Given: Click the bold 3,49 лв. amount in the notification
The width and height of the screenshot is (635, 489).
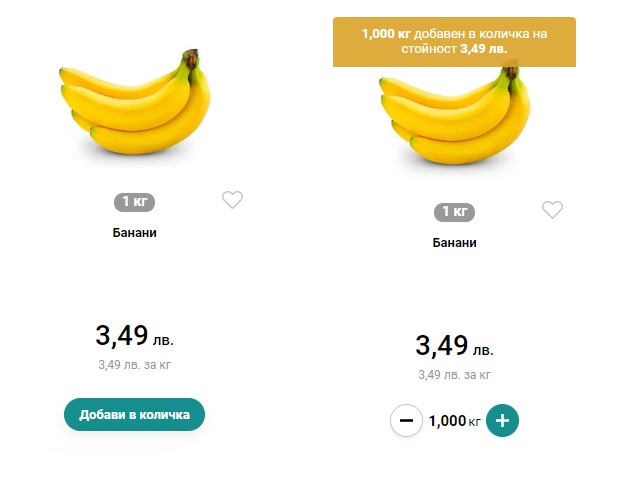Looking at the screenshot, I should [x=484, y=48].
